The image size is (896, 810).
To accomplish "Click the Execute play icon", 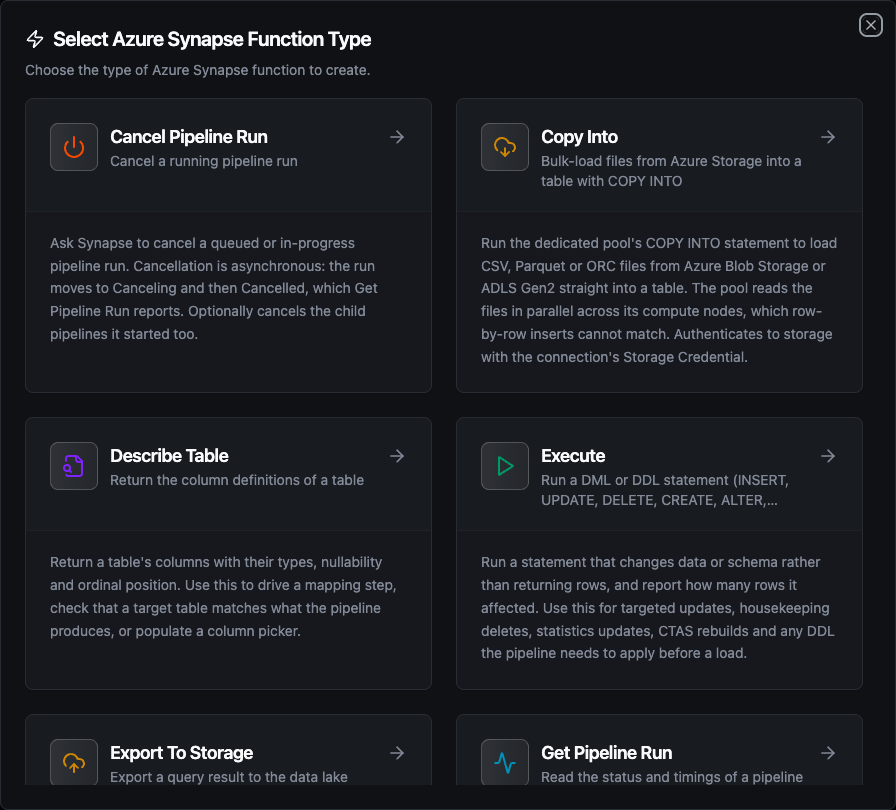I will click(x=505, y=466).
